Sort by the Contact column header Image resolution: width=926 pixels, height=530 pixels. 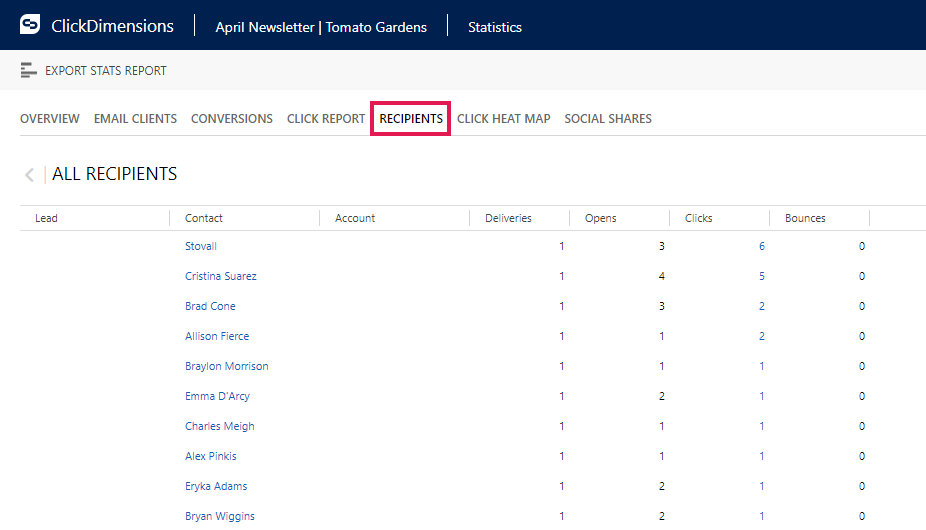[x=204, y=218]
